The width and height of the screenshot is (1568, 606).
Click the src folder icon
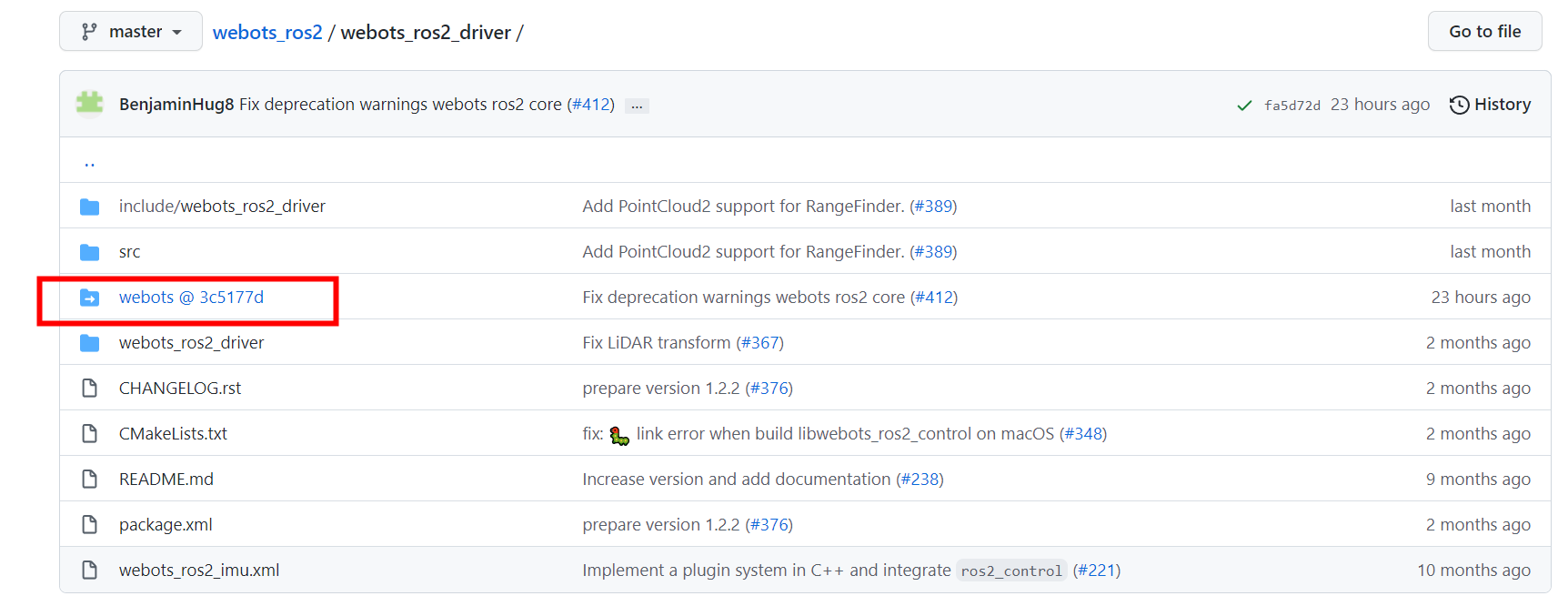pos(89,252)
